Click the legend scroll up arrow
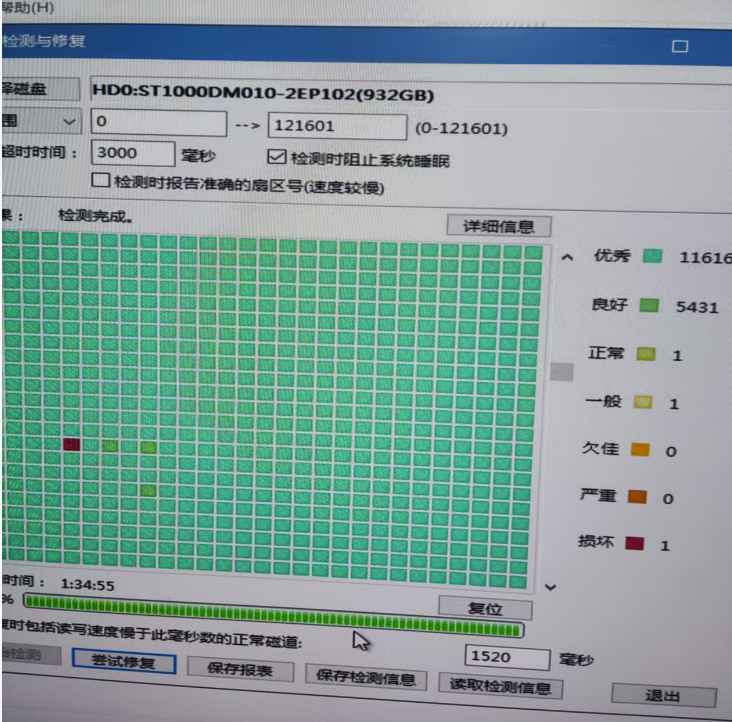 tap(567, 257)
